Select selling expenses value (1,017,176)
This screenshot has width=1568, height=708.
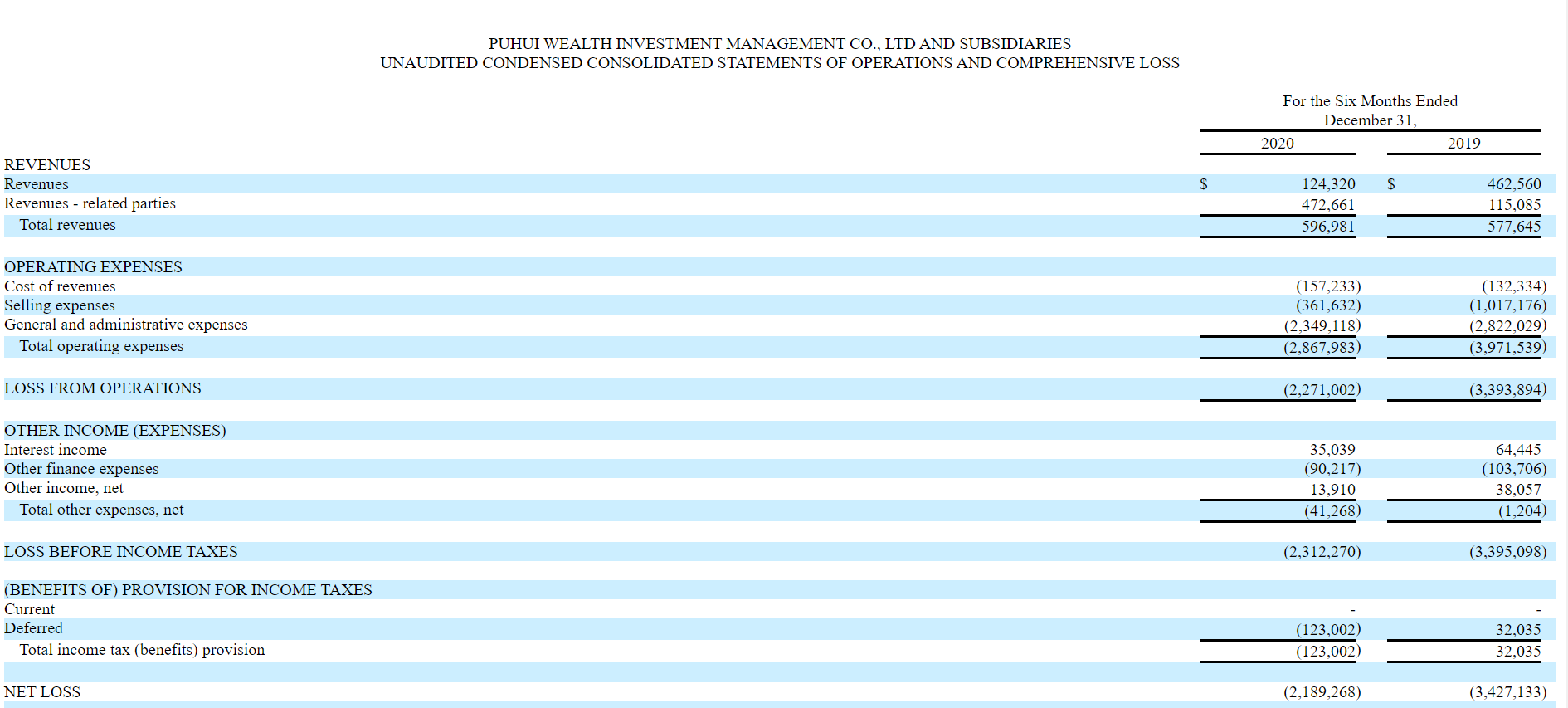(1508, 305)
